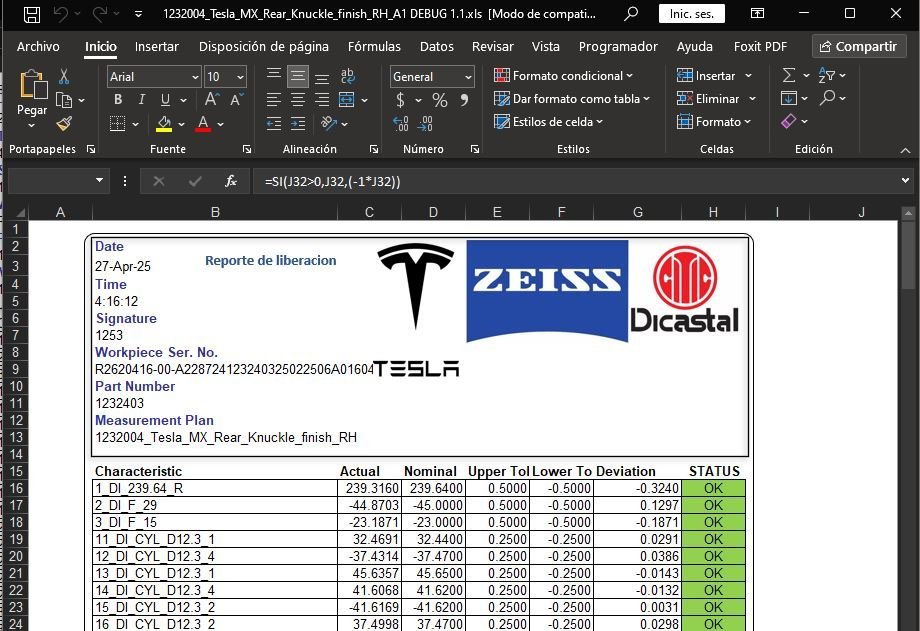
Task: Click the Fill down icon
Action: tap(789, 98)
